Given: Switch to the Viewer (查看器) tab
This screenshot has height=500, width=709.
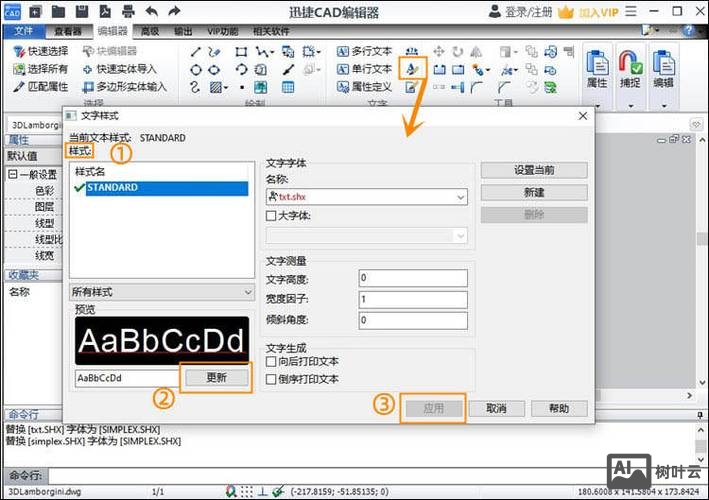Looking at the screenshot, I should (68, 31).
